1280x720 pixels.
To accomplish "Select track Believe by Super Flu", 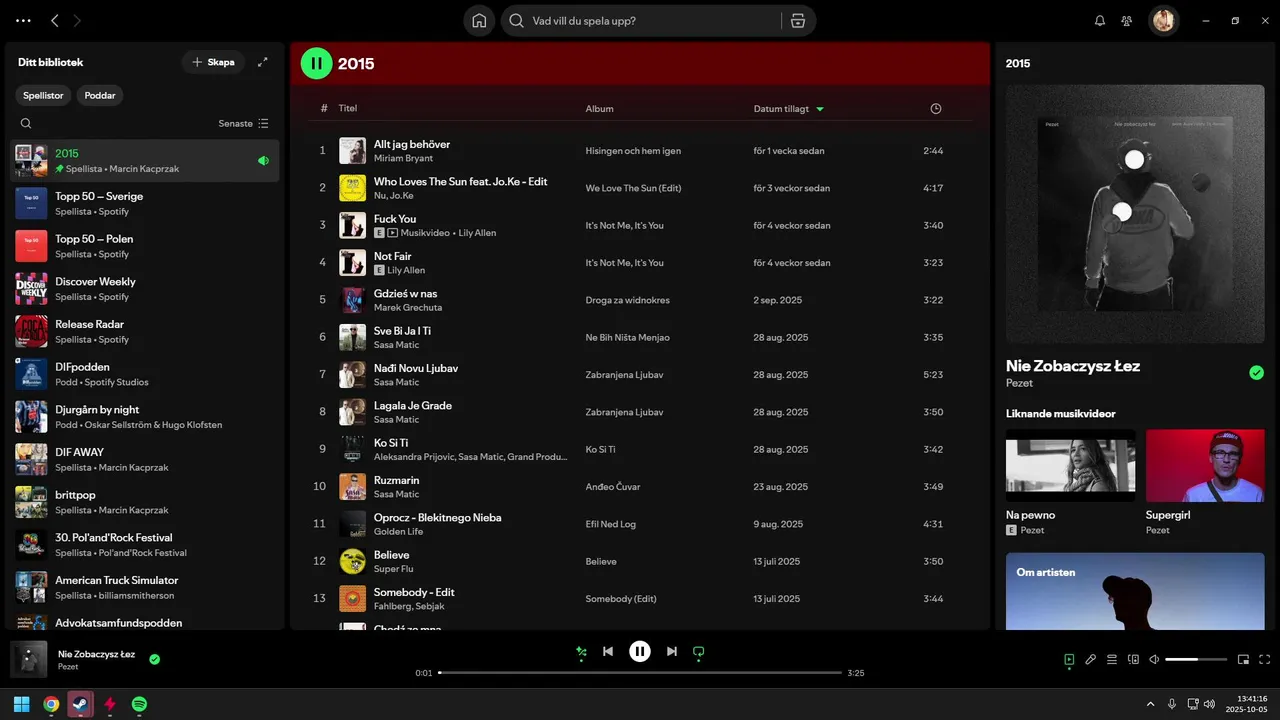I will point(640,561).
